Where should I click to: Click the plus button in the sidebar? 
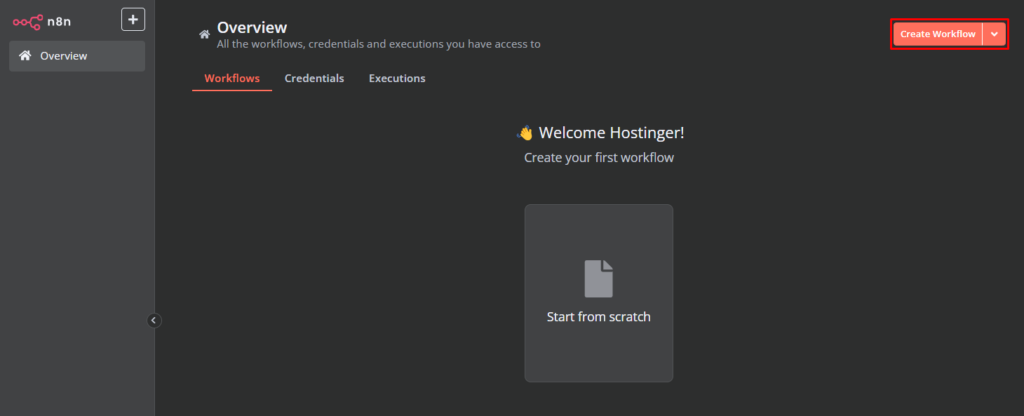[x=133, y=19]
